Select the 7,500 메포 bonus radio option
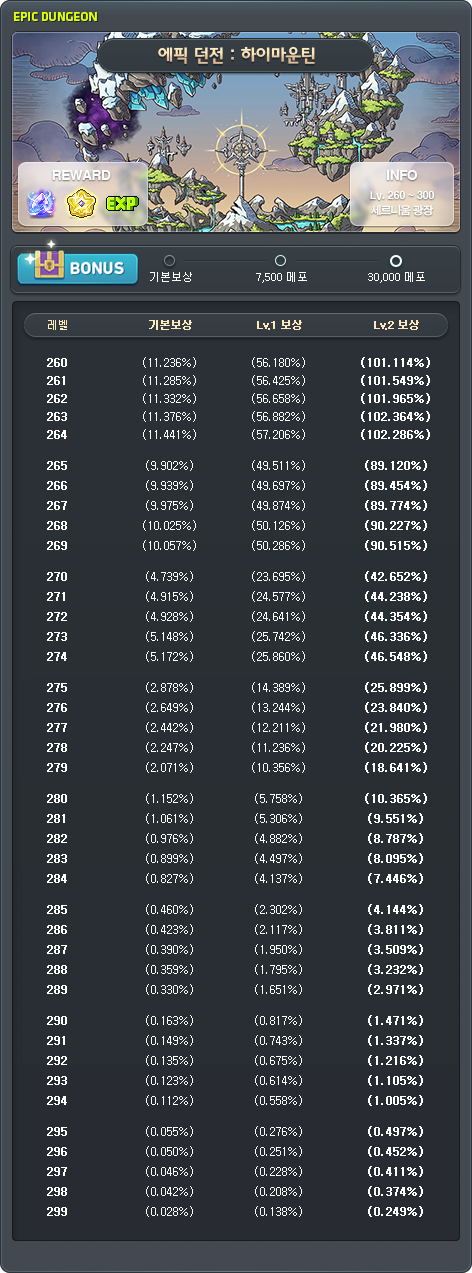Screen dimensions: 472x1273 [280, 260]
